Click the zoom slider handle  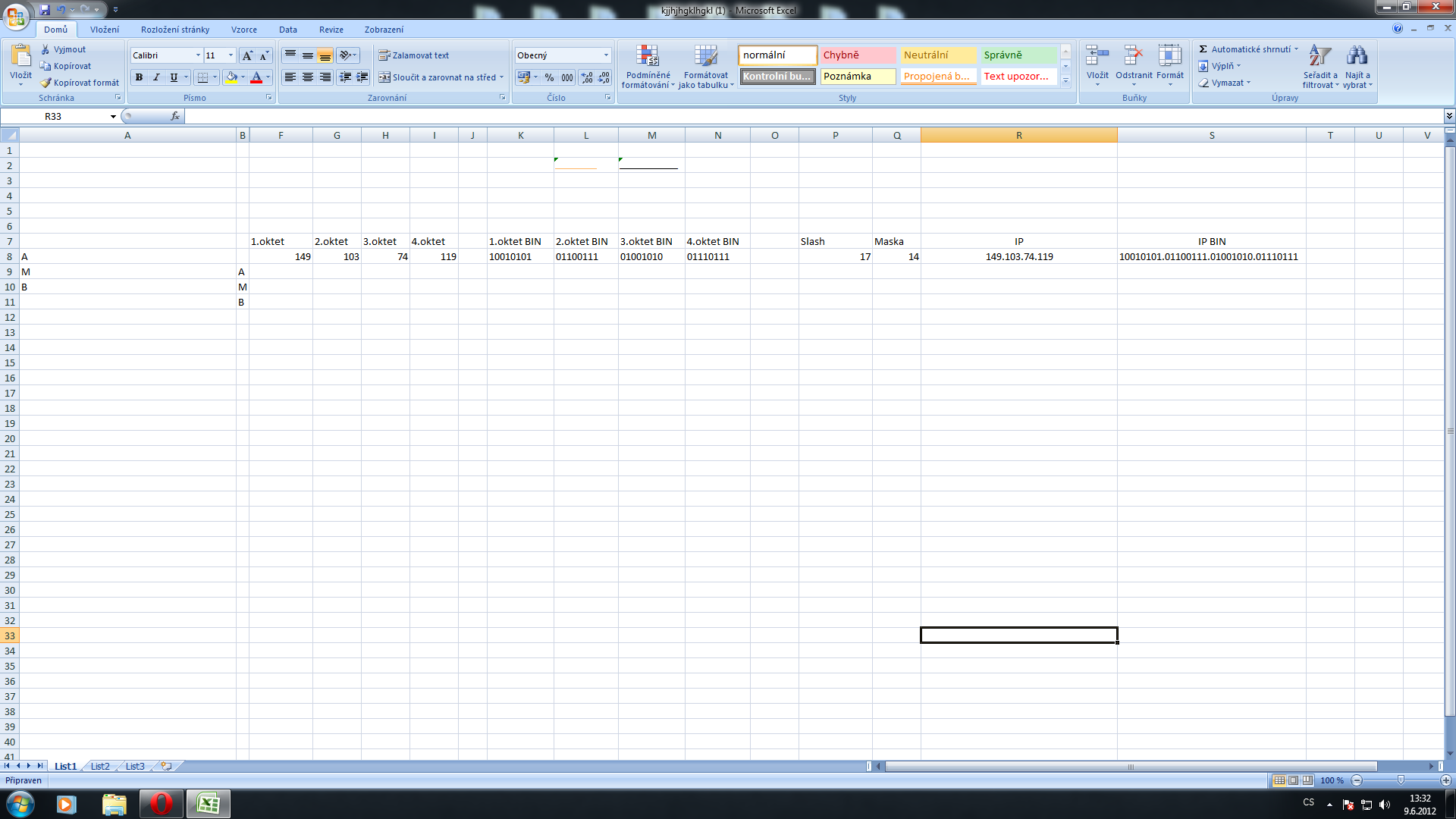click(1401, 780)
